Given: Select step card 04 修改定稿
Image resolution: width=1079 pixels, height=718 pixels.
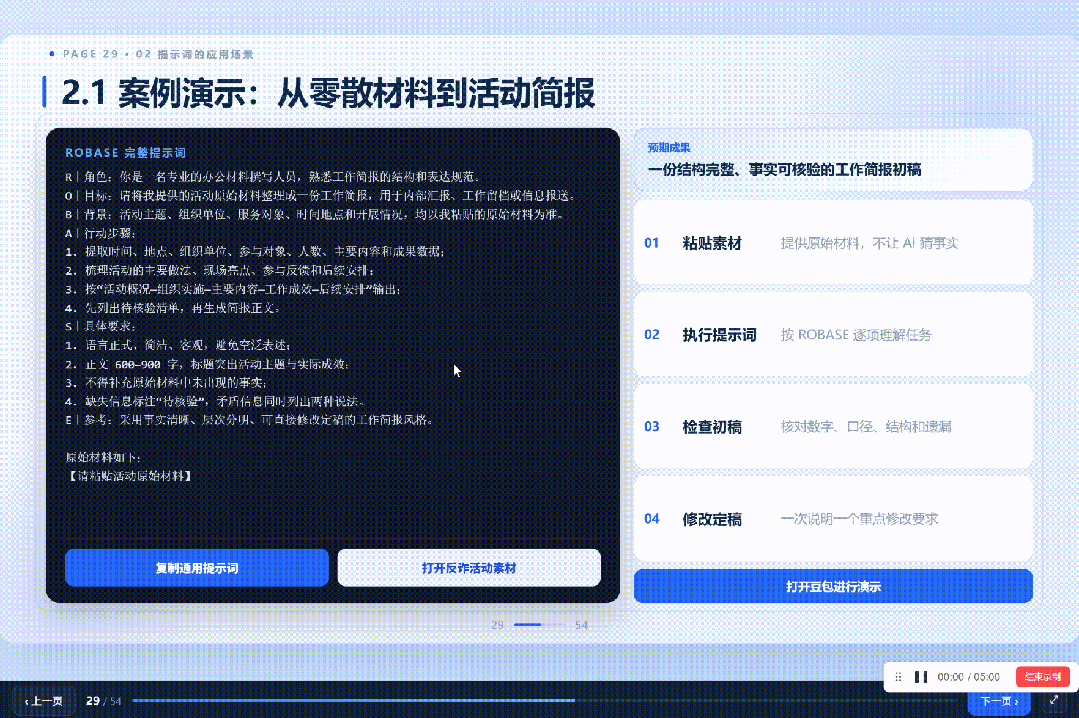Looking at the screenshot, I should coord(833,518).
